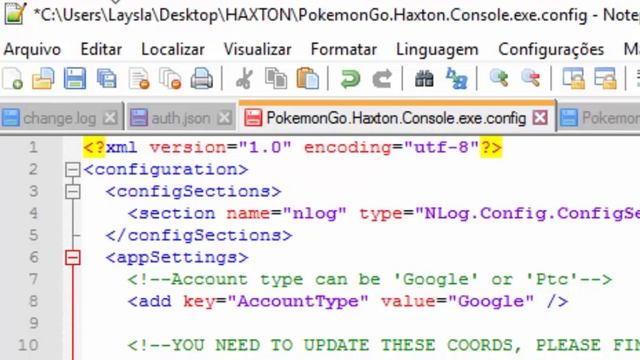This screenshot has height=360, width=640.
Task: Switch to the auth.json tab
Action: [181, 118]
